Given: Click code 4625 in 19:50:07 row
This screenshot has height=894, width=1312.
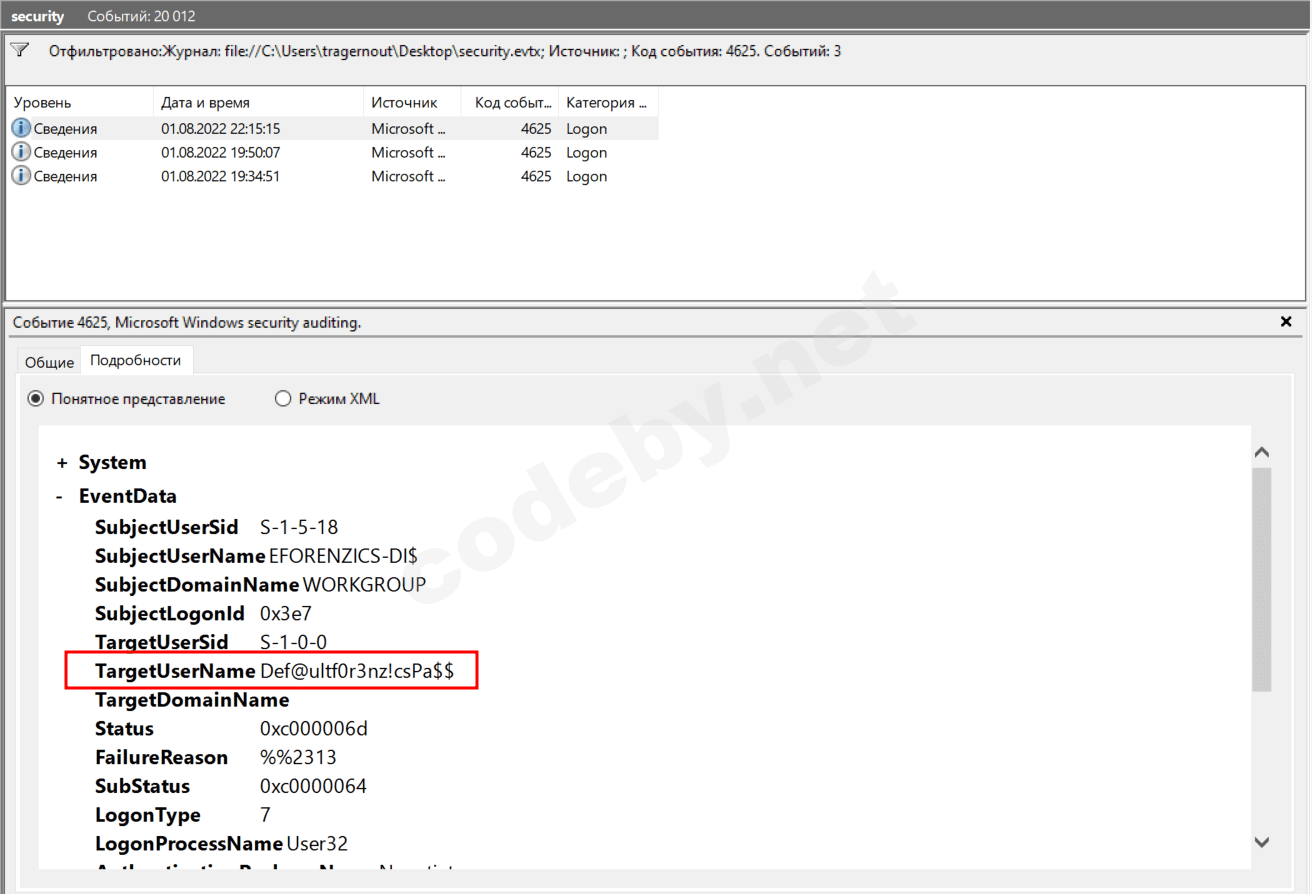Looking at the screenshot, I should pyautogui.click(x=536, y=152).
